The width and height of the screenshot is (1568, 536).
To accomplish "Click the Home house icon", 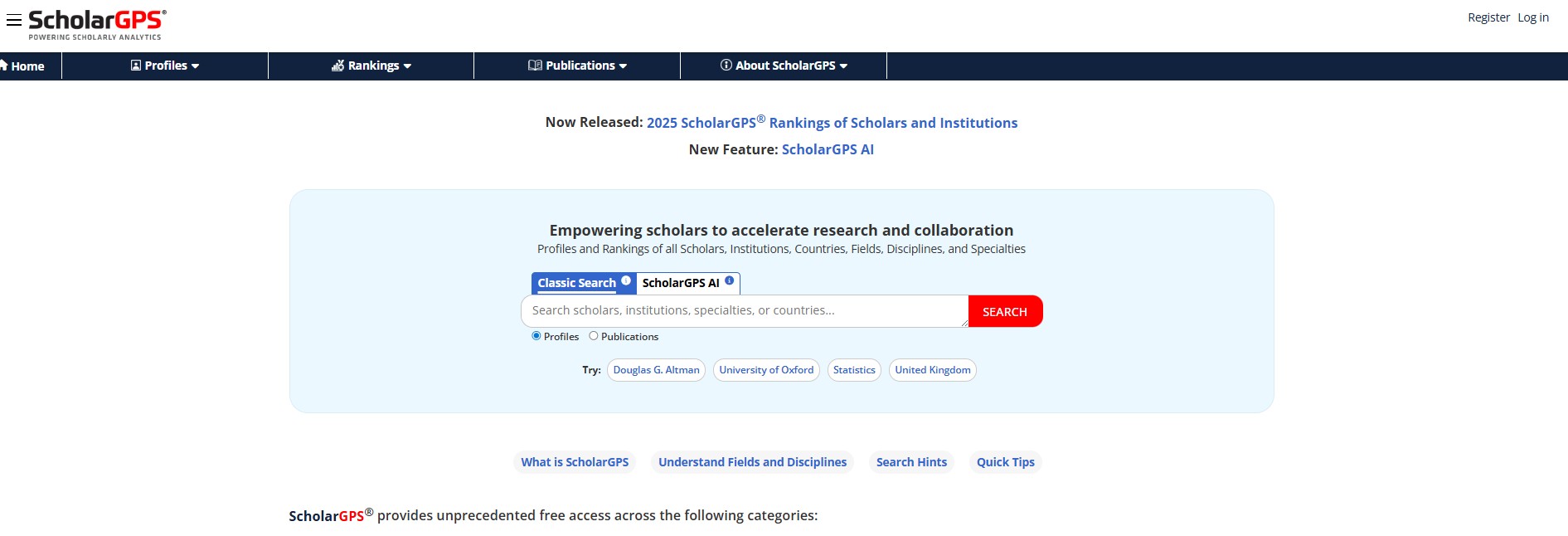I will click(x=4, y=65).
